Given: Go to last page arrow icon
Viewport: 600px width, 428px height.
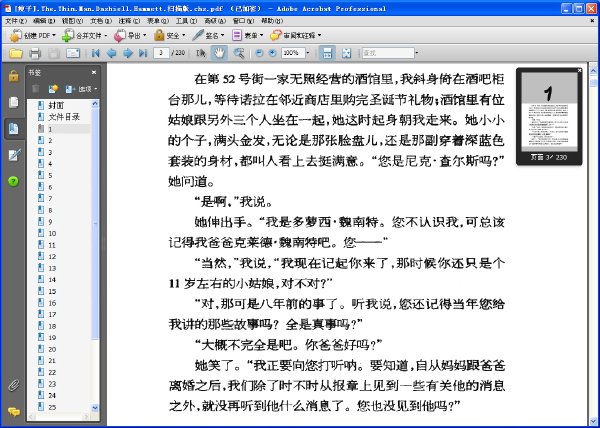Looking at the screenshot, I should [143, 53].
